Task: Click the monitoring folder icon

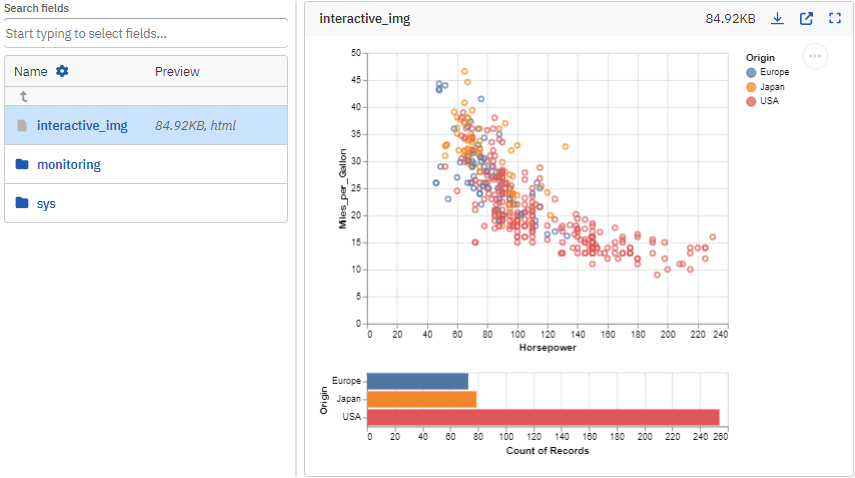Action: coord(22,164)
